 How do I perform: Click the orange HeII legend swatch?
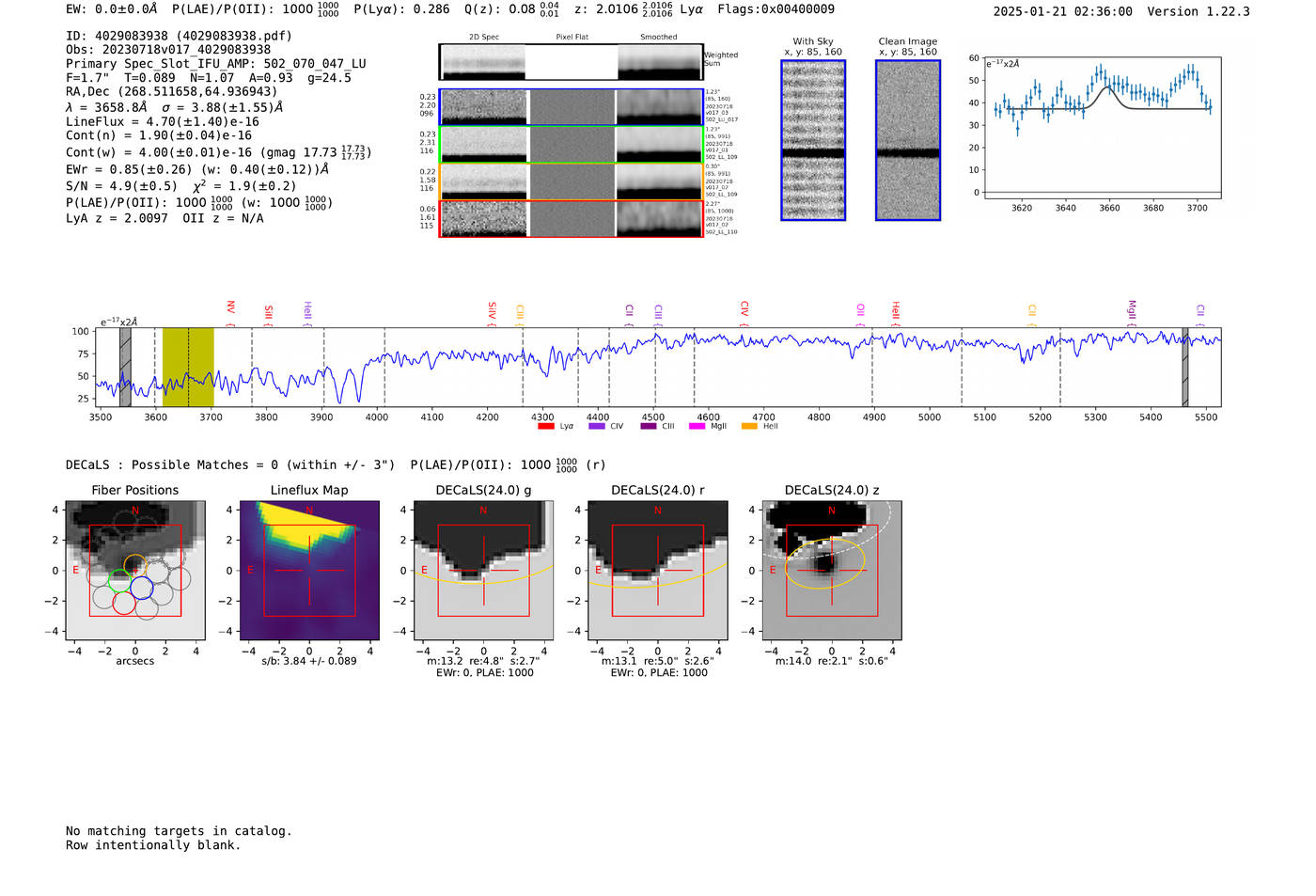[749, 426]
